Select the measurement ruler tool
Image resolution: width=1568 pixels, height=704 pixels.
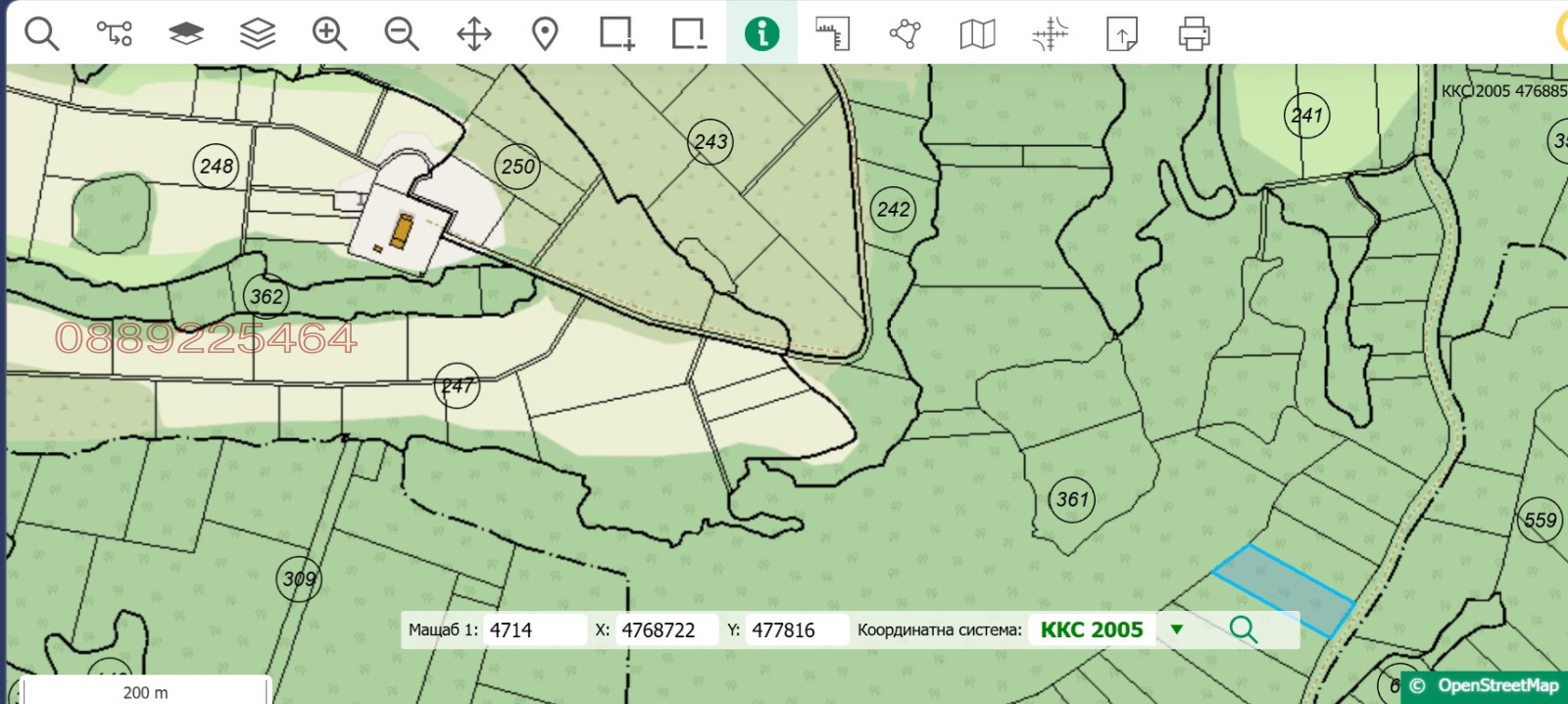point(833,33)
